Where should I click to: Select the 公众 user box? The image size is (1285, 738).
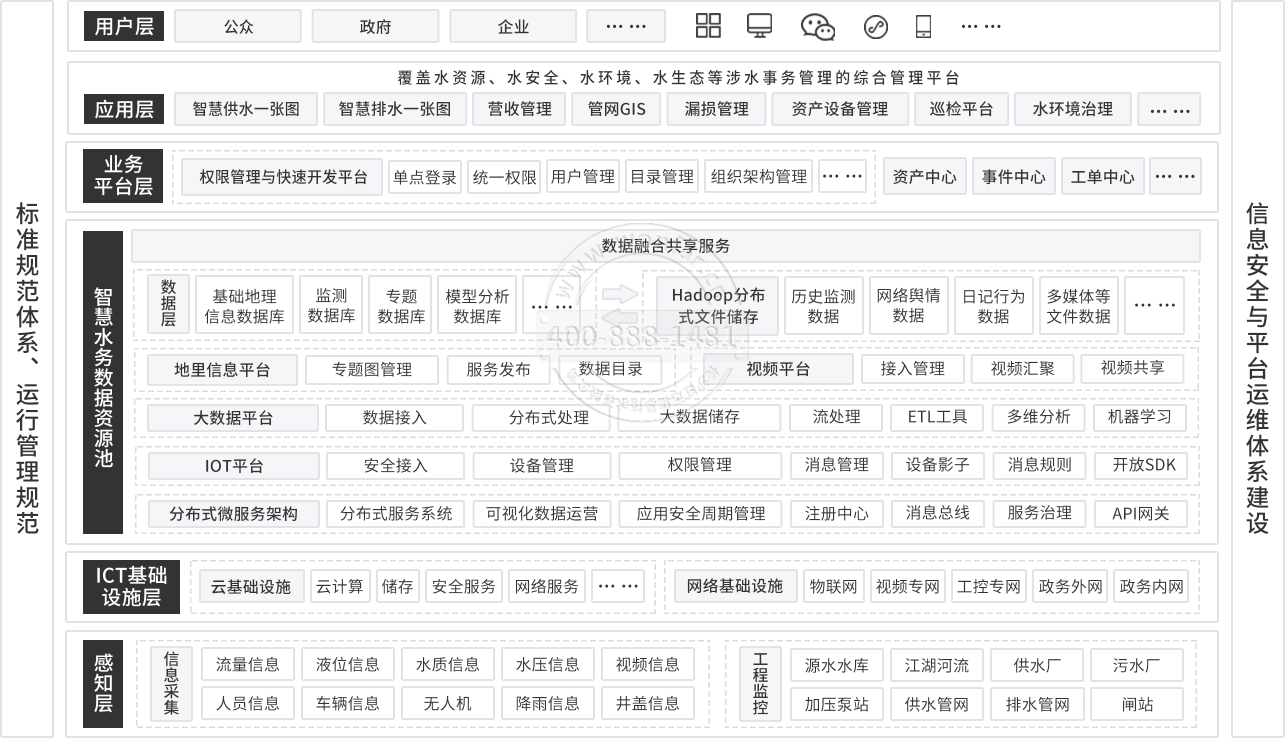click(x=238, y=27)
